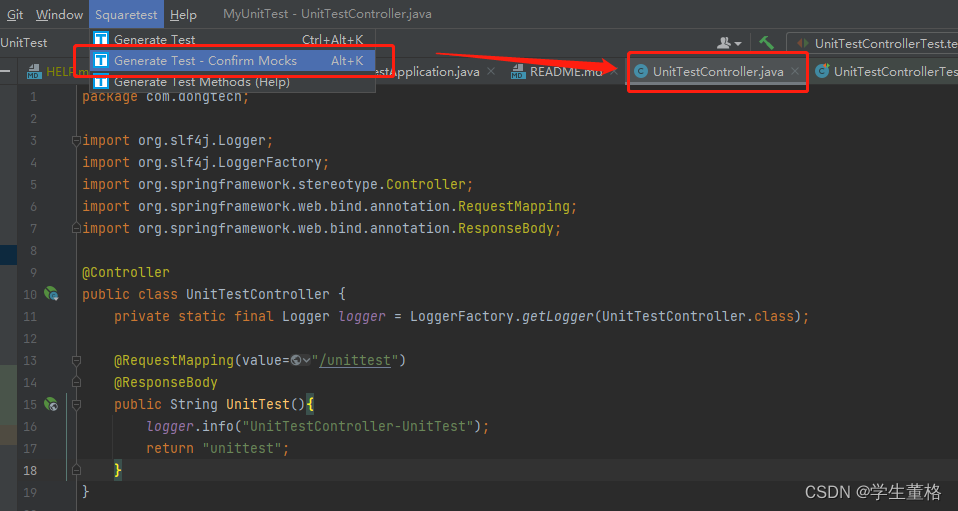Click the Spring bean gutter icon at line 10

[51, 294]
